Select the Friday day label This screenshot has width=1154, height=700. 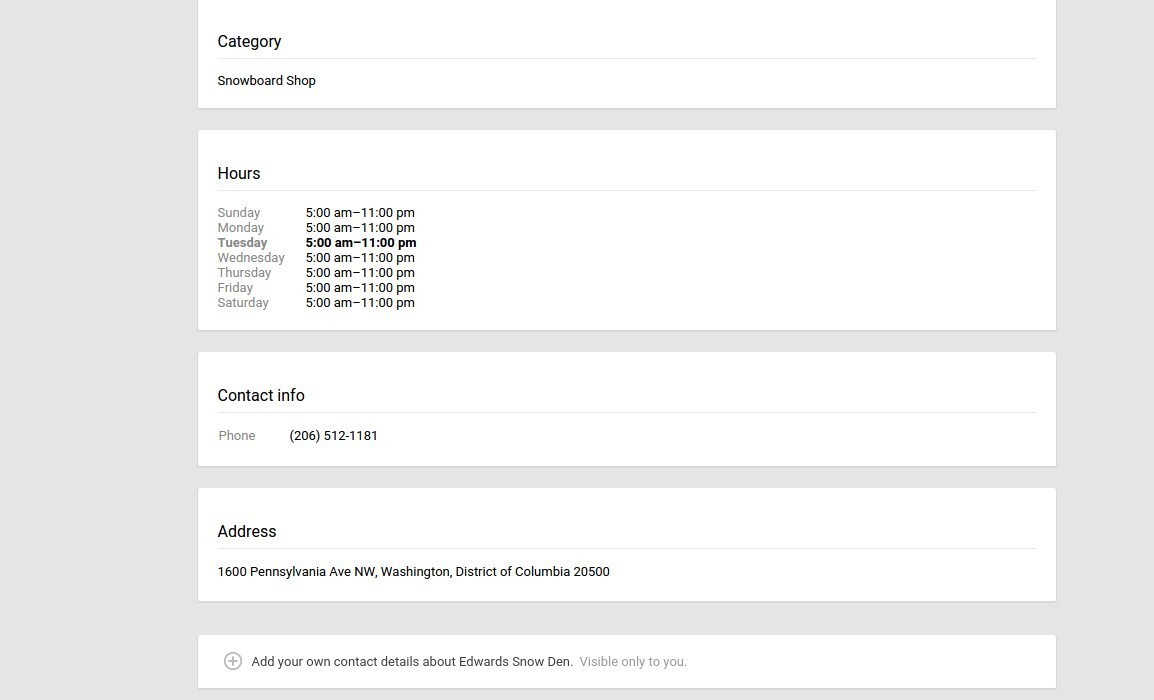[x=235, y=287]
